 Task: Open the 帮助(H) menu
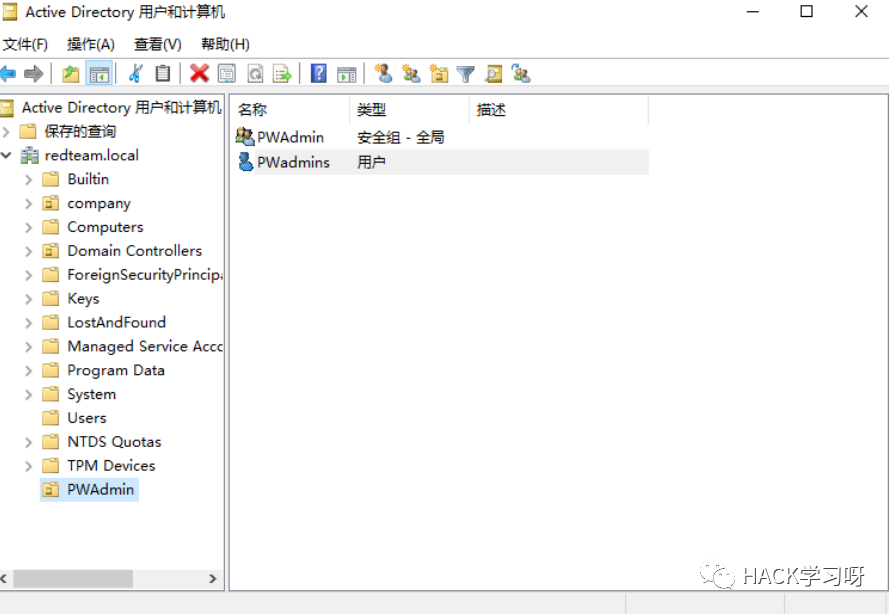226,44
